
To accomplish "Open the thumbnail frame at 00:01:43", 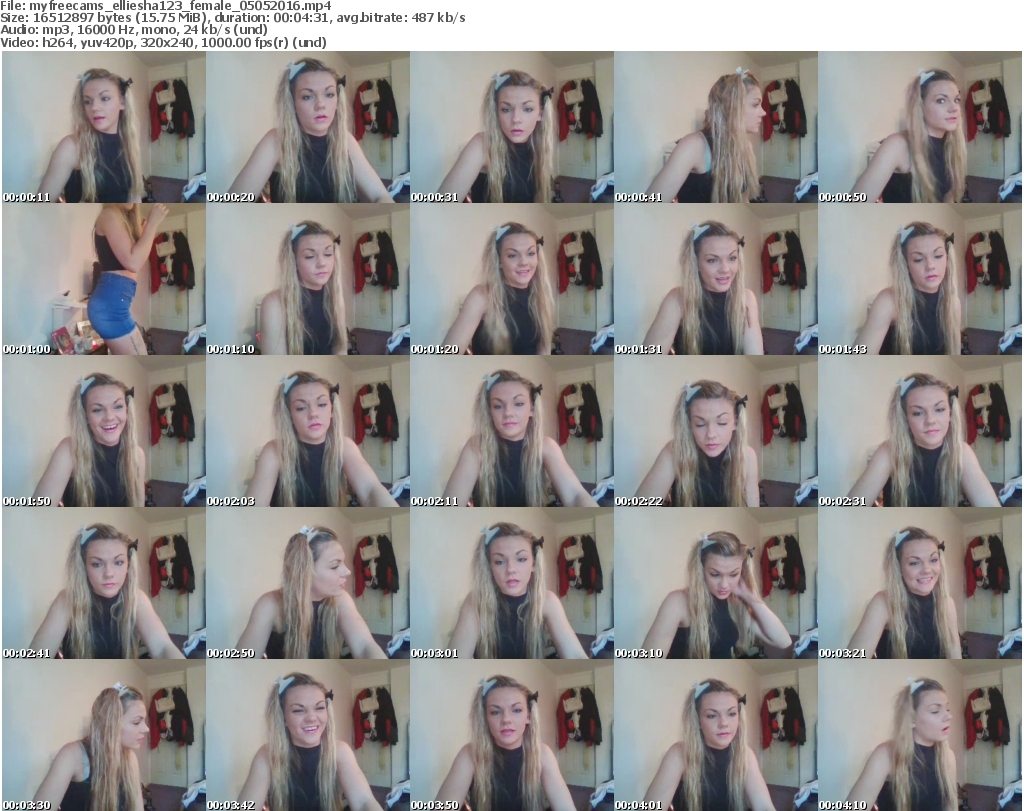I will tap(920, 279).
